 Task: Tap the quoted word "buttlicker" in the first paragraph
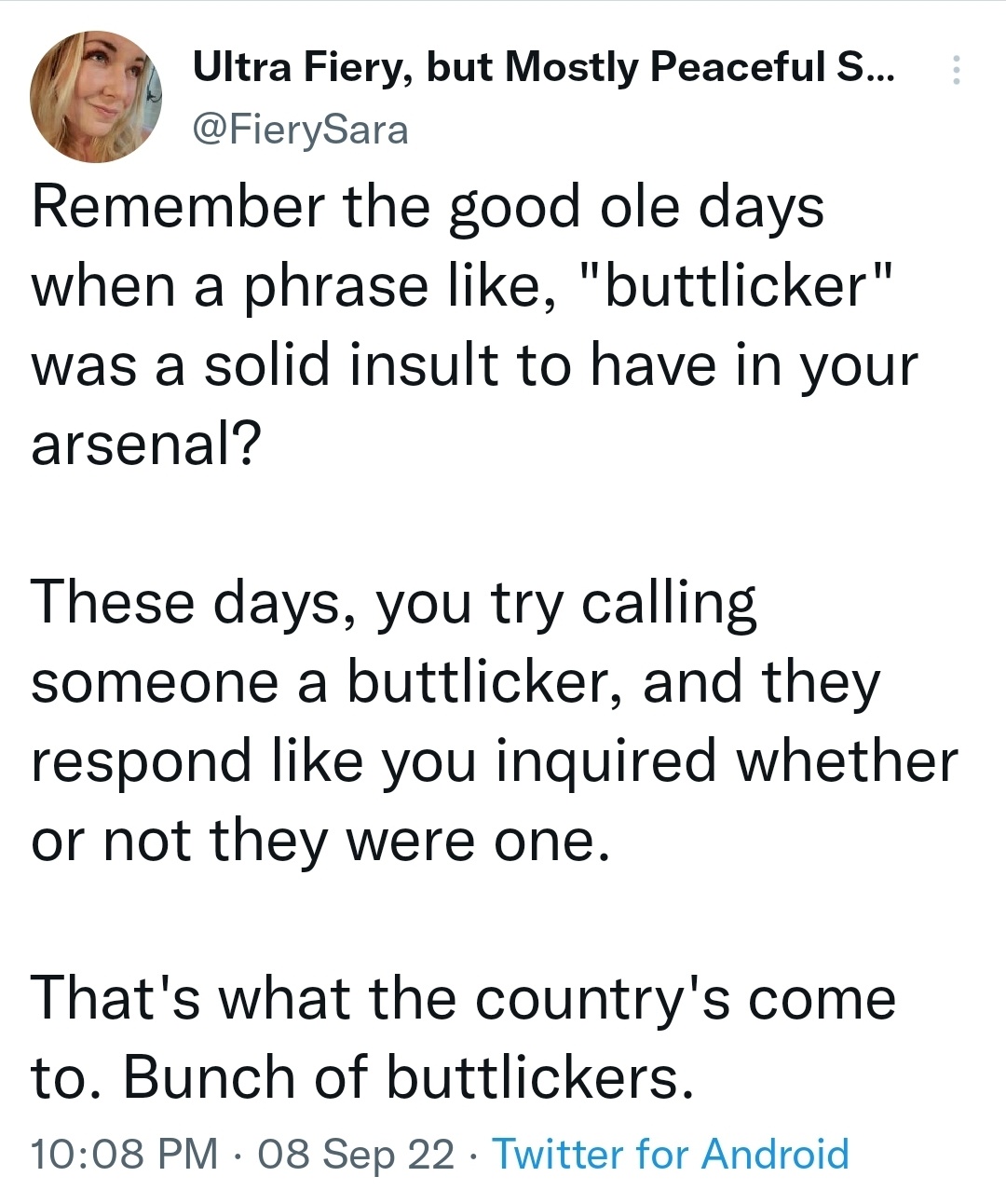[739, 285]
